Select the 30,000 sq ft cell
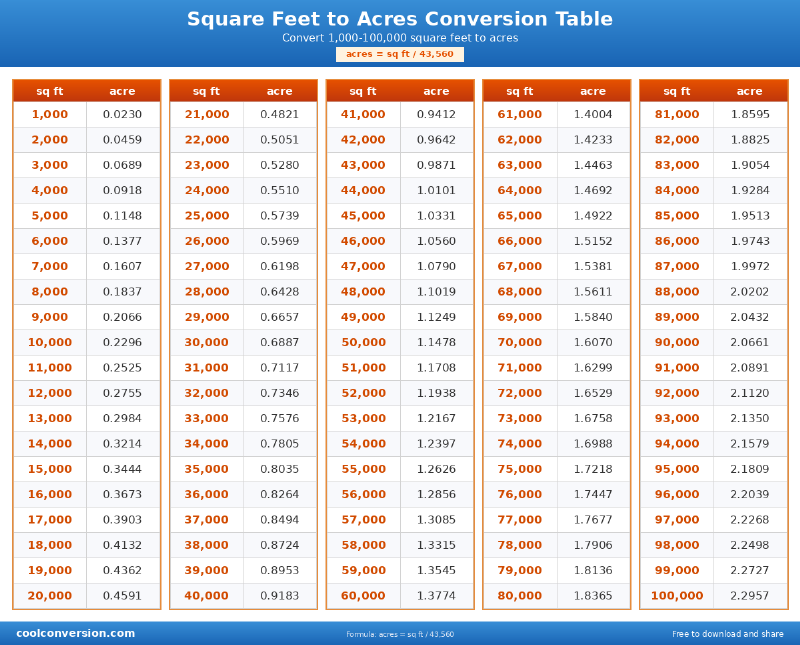This screenshot has height=645, width=800. click(x=207, y=342)
